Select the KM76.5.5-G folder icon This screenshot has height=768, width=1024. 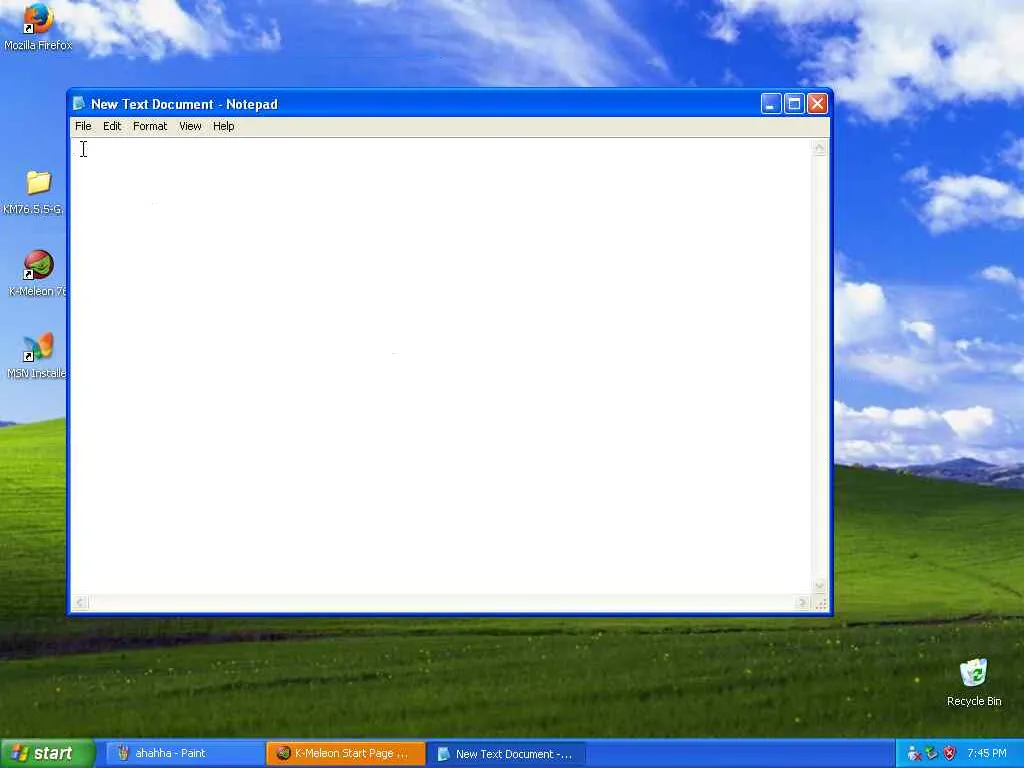coord(34,193)
